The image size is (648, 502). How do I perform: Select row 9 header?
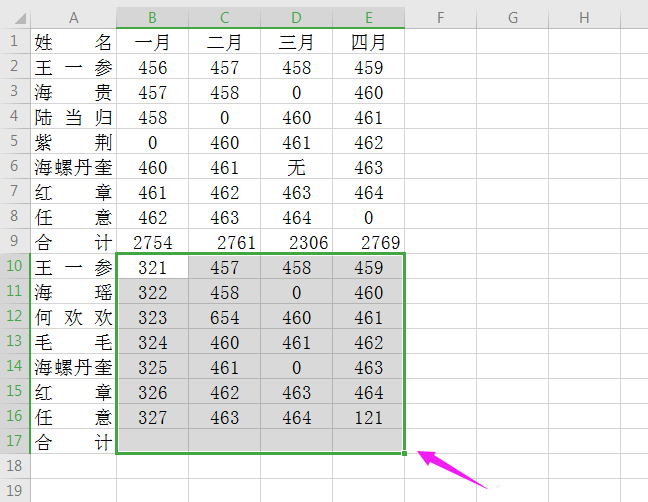tap(15, 241)
